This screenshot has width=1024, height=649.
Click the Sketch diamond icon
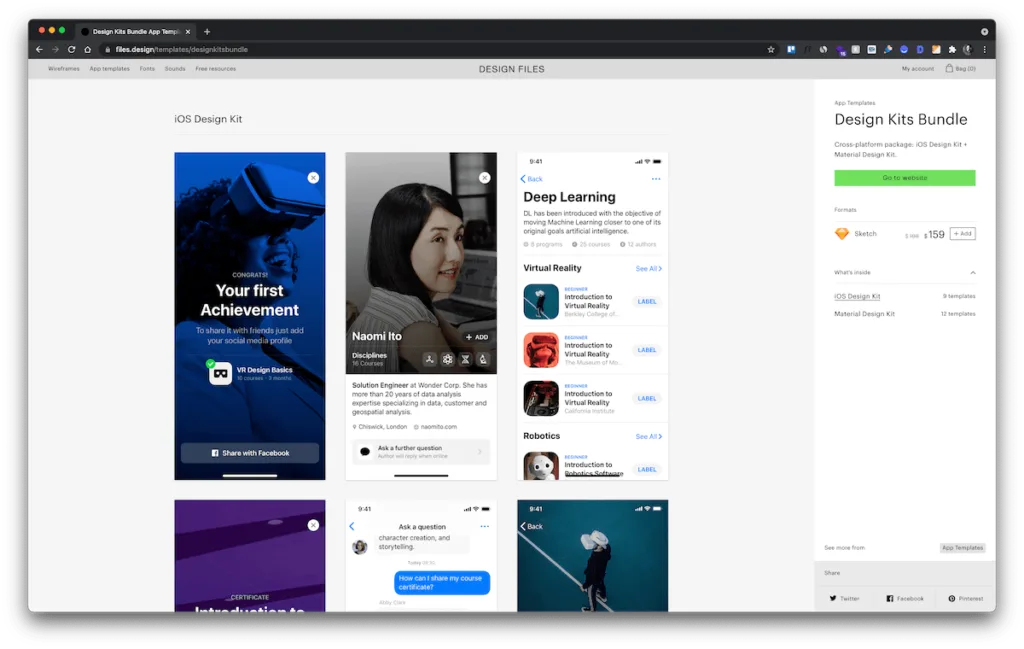point(842,234)
